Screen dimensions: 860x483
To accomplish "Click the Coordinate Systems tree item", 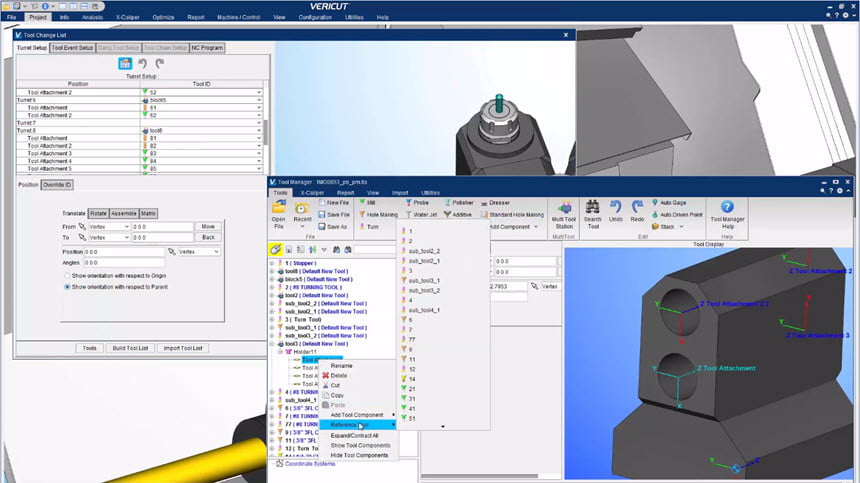I will coord(310,464).
